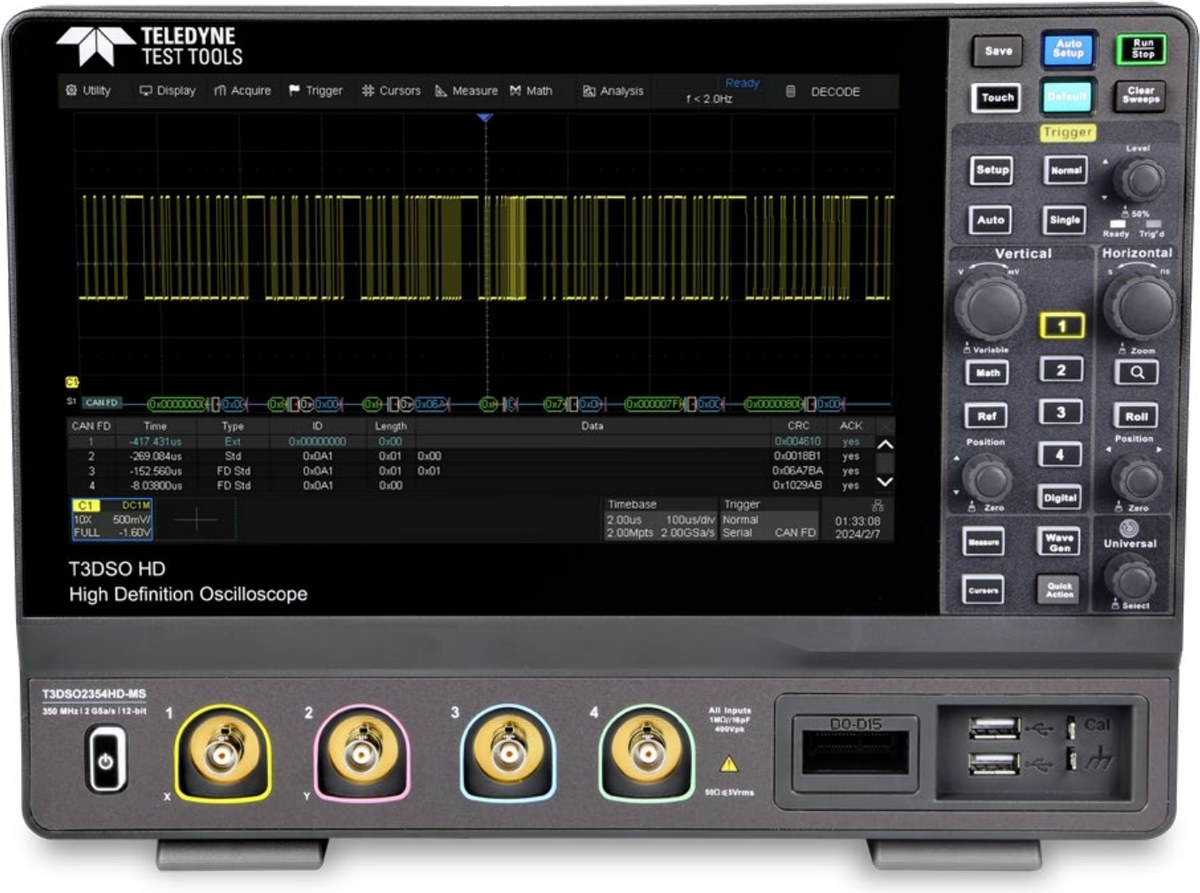
Task: Toggle channel 4 button
Action: tap(1061, 455)
